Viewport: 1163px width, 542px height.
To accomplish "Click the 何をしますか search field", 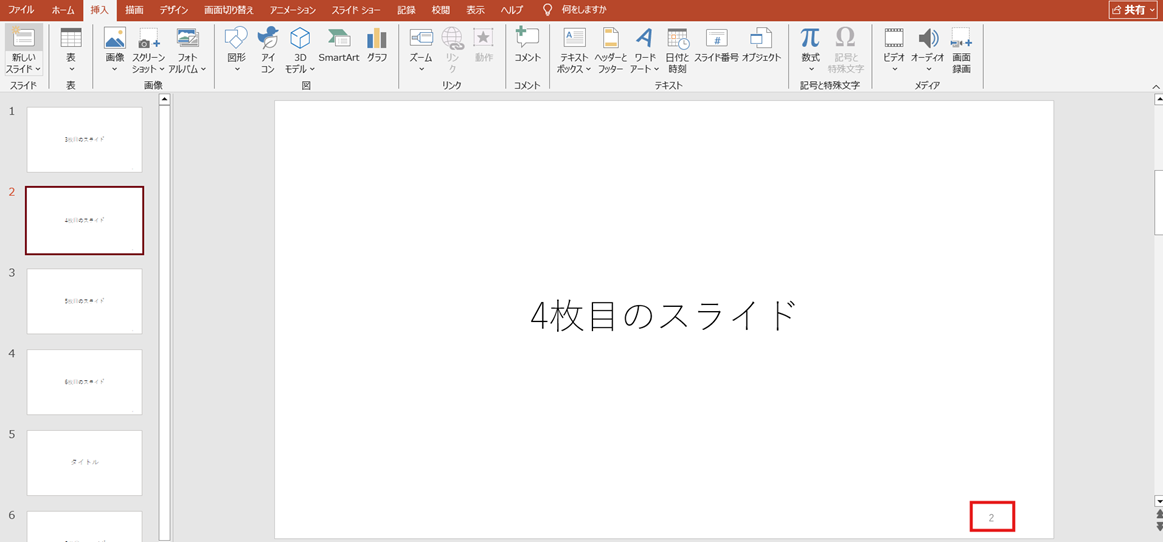I will tap(584, 10).
